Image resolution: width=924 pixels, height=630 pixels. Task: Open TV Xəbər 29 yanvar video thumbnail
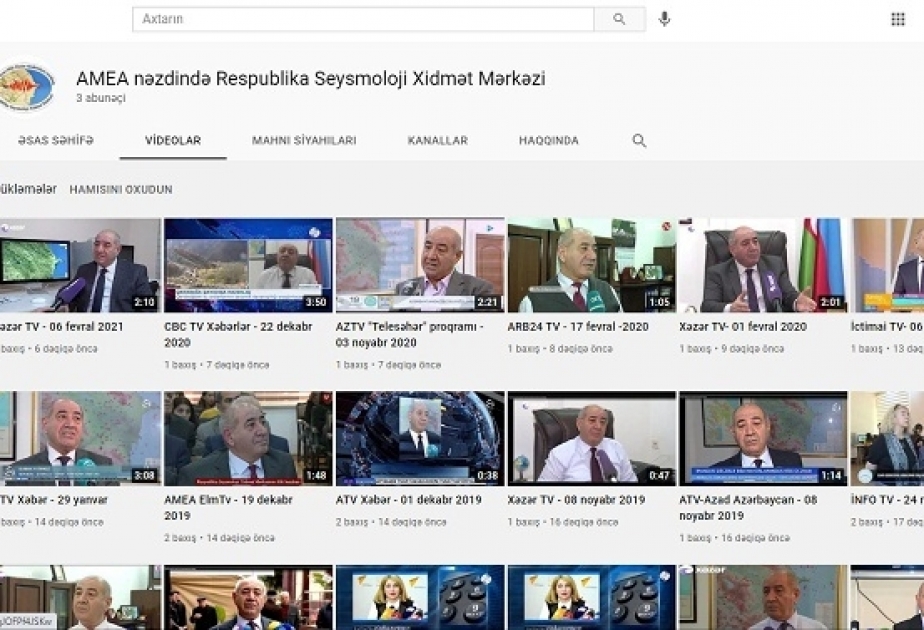pos(80,438)
